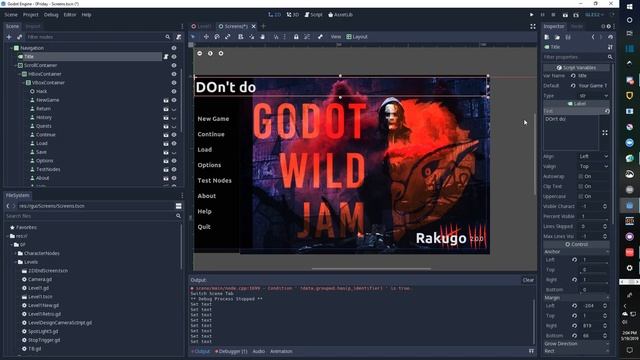
Task: Save resource icon in Inspector
Action: click(x=568, y=37)
